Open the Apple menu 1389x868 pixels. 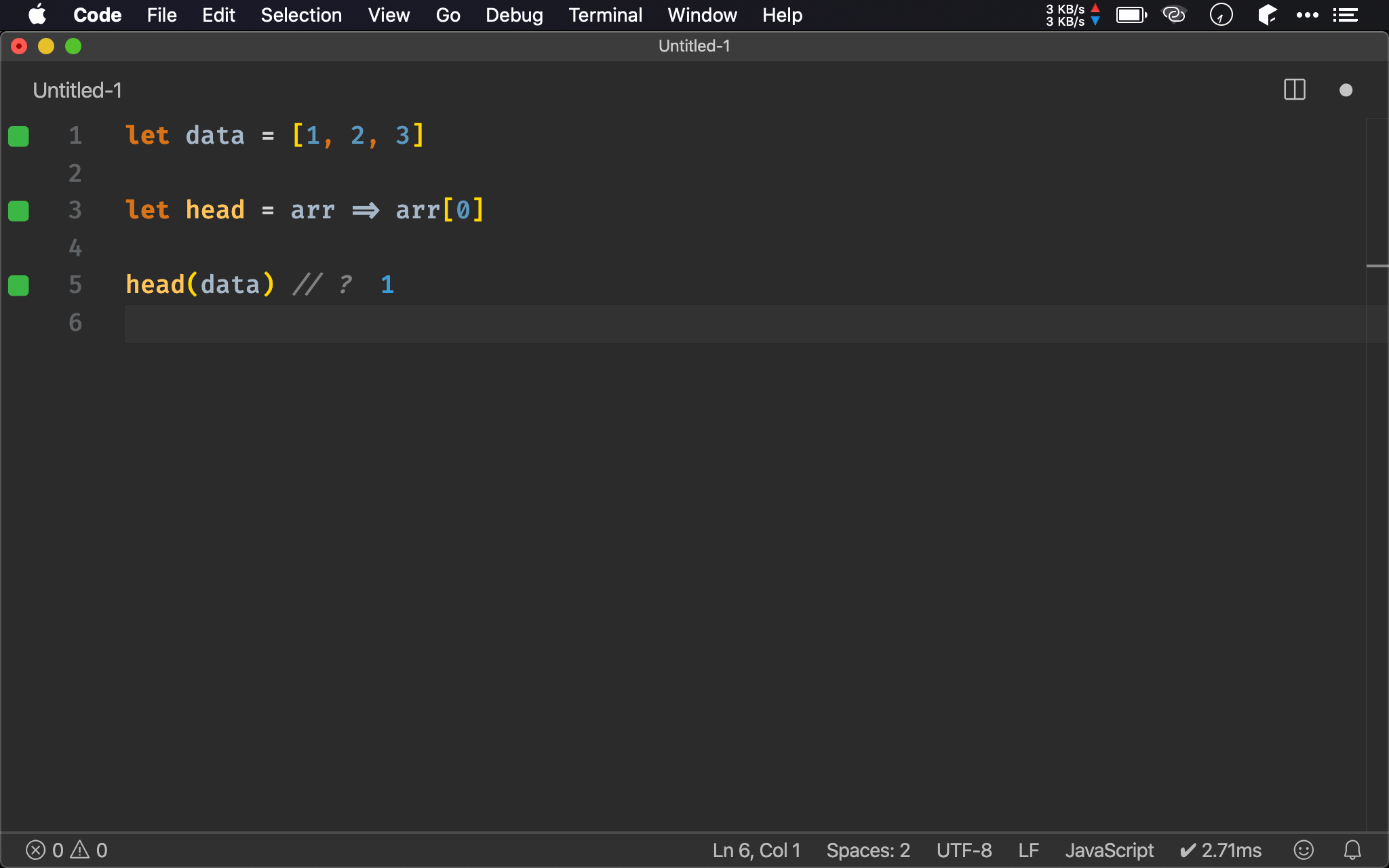pos(37,14)
